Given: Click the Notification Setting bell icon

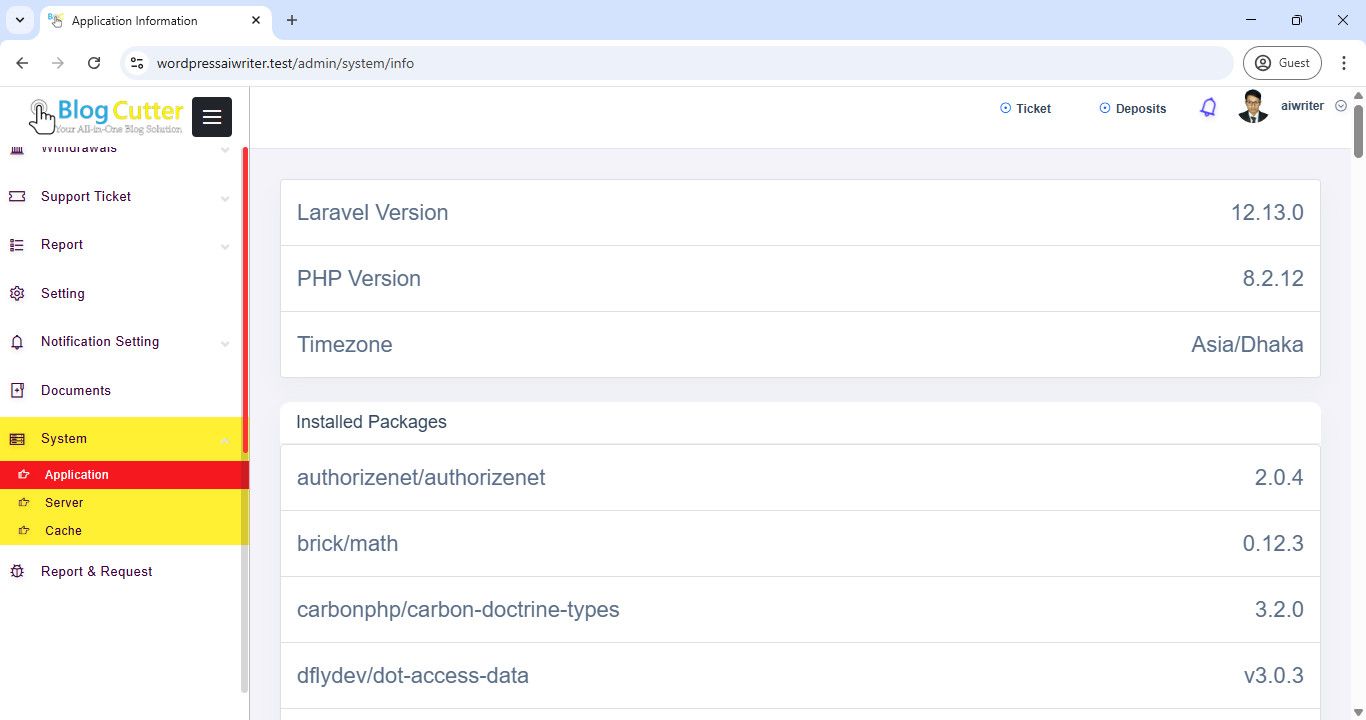Looking at the screenshot, I should point(17,342).
